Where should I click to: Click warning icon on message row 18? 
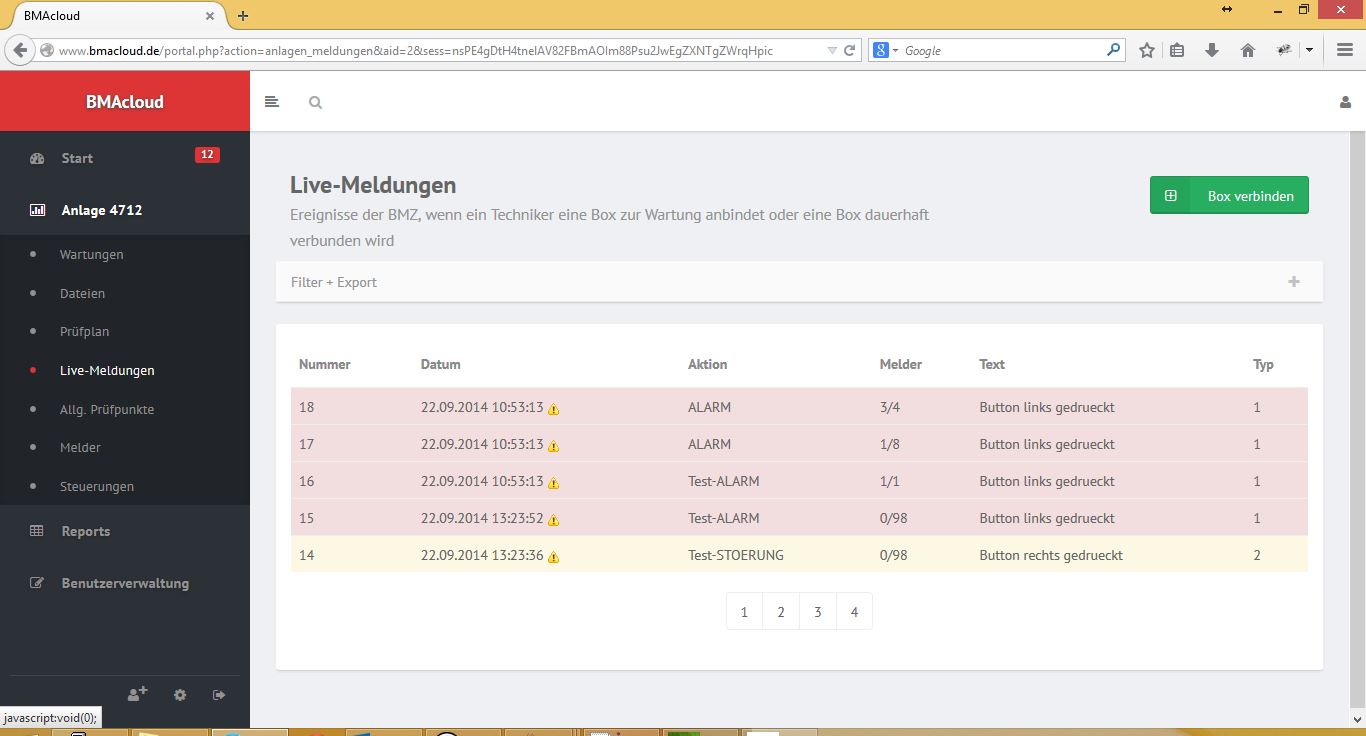(554, 409)
